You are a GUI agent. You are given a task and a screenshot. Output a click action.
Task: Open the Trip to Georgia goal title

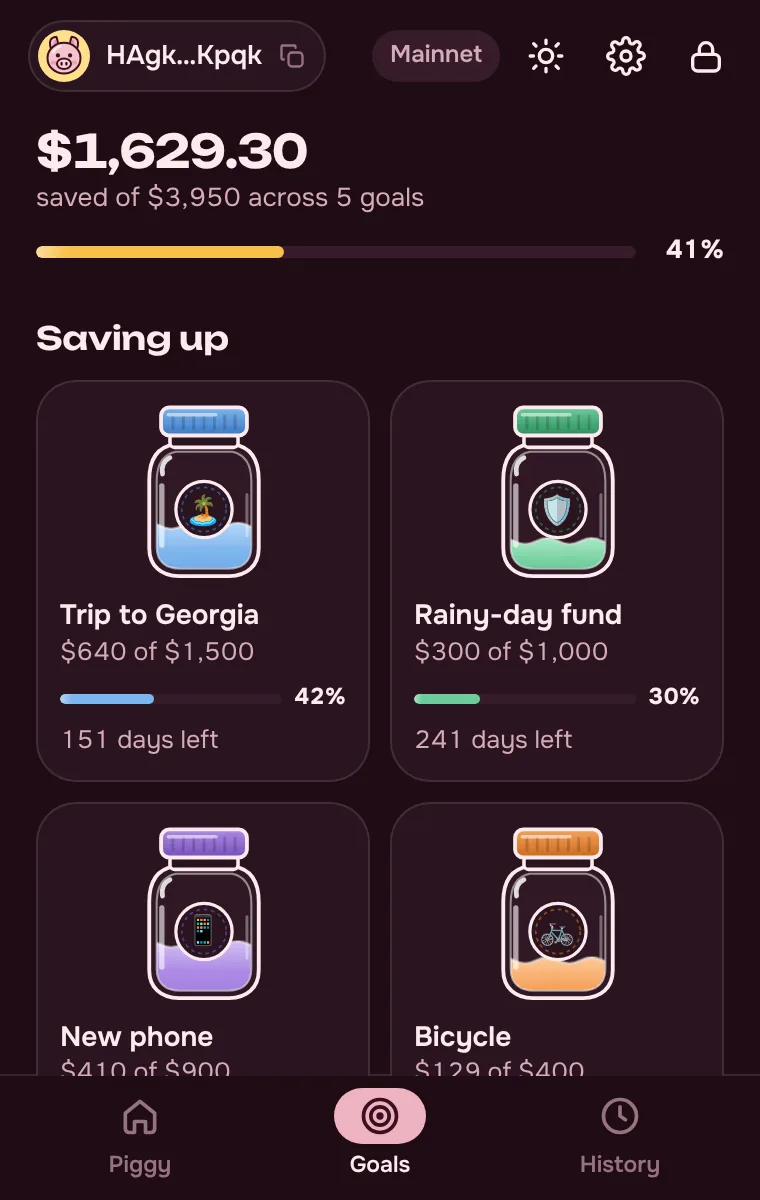point(160,614)
